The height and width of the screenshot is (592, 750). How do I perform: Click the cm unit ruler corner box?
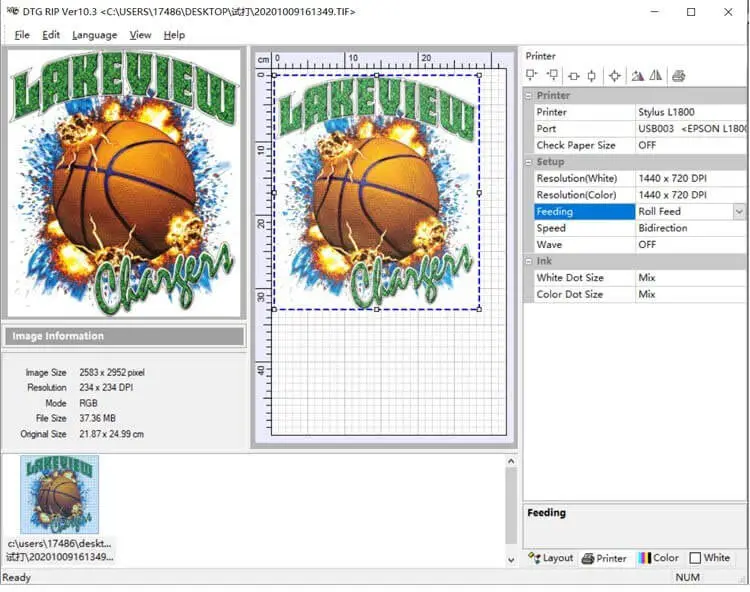(264, 60)
